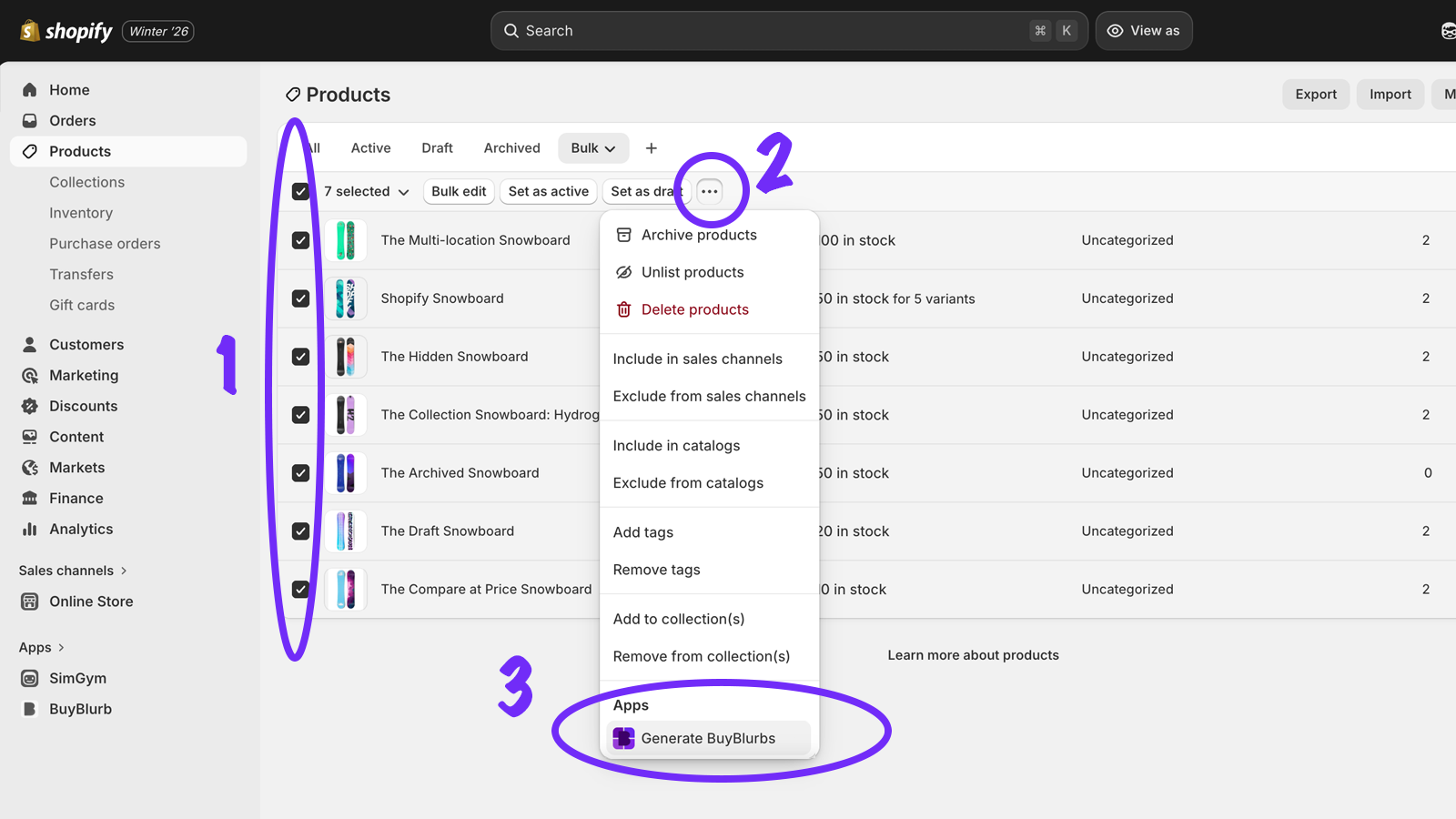Select the Customers icon in the sidebar
1456x819 pixels.
(x=28, y=344)
